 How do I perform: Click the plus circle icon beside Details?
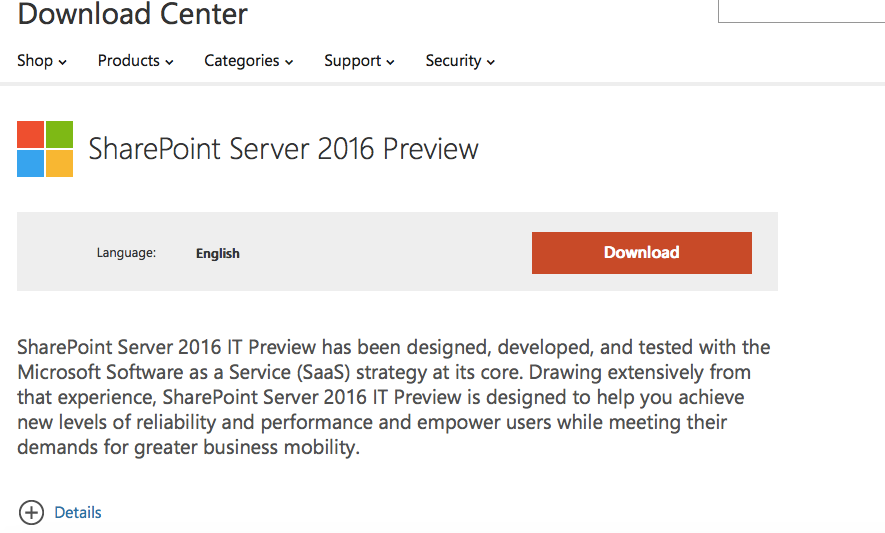(31, 513)
